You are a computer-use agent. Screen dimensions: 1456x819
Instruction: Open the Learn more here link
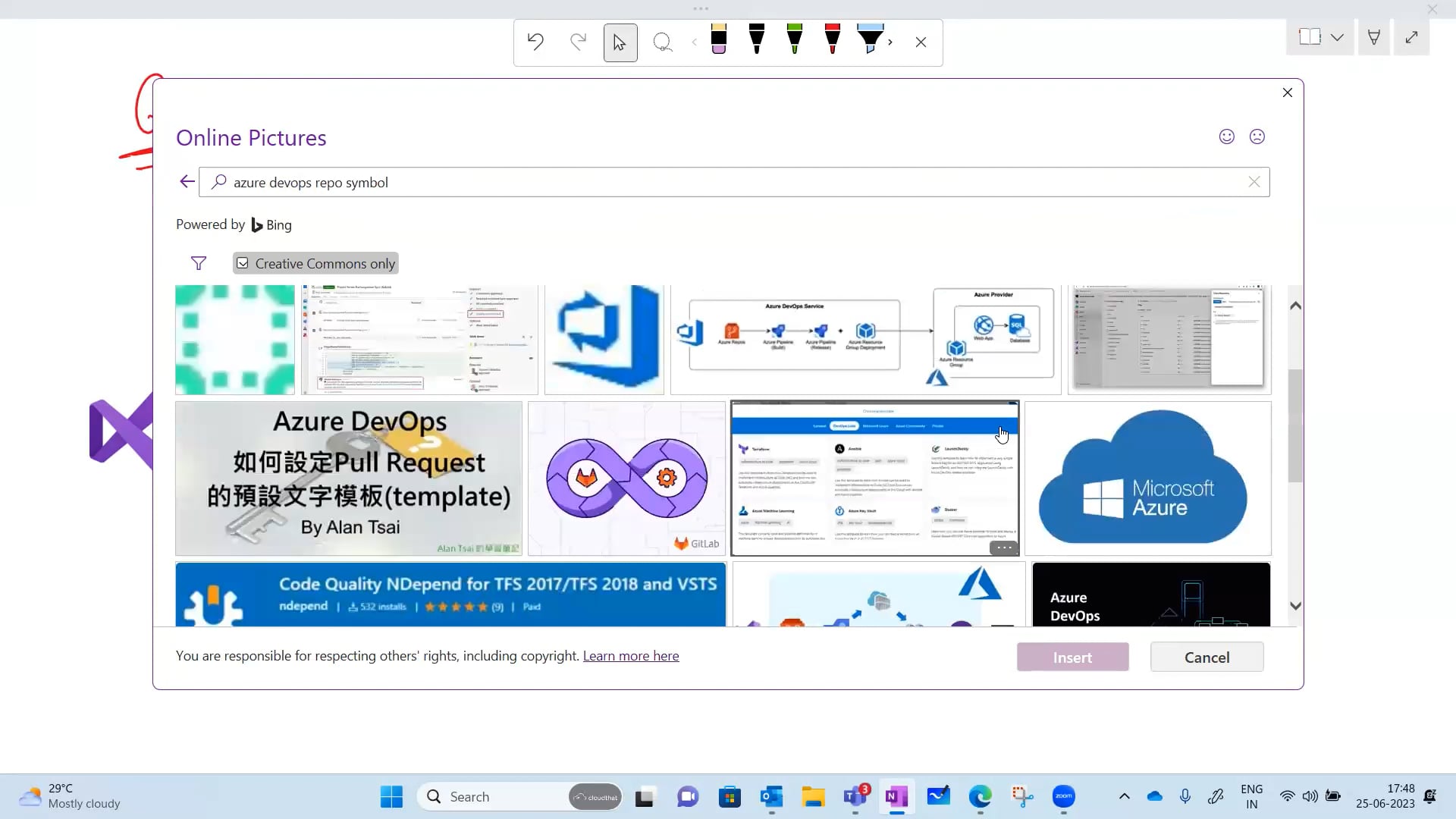point(631,656)
